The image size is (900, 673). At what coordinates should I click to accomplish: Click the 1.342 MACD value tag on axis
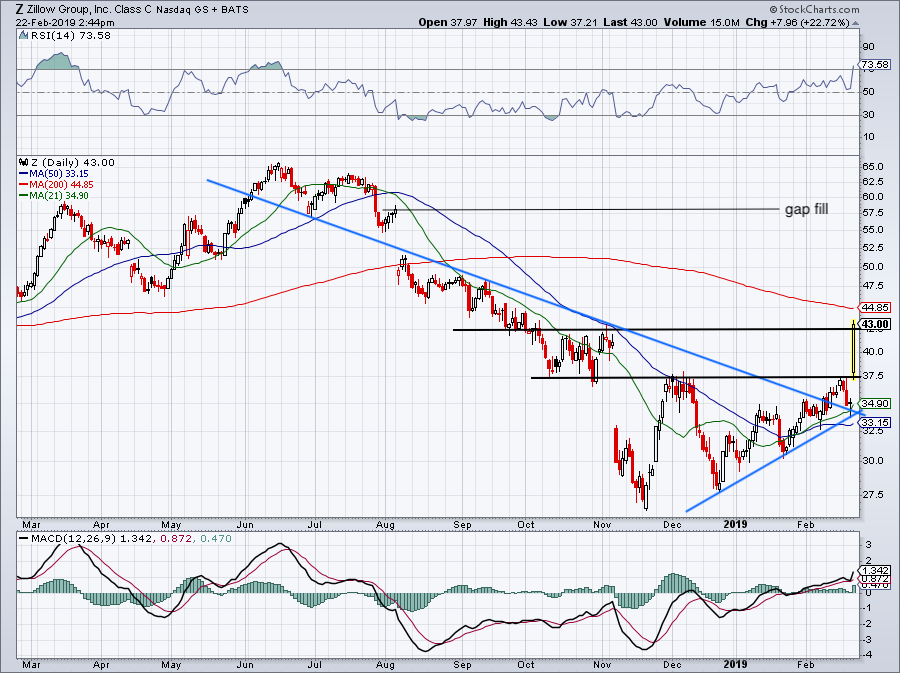(x=875, y=570)
